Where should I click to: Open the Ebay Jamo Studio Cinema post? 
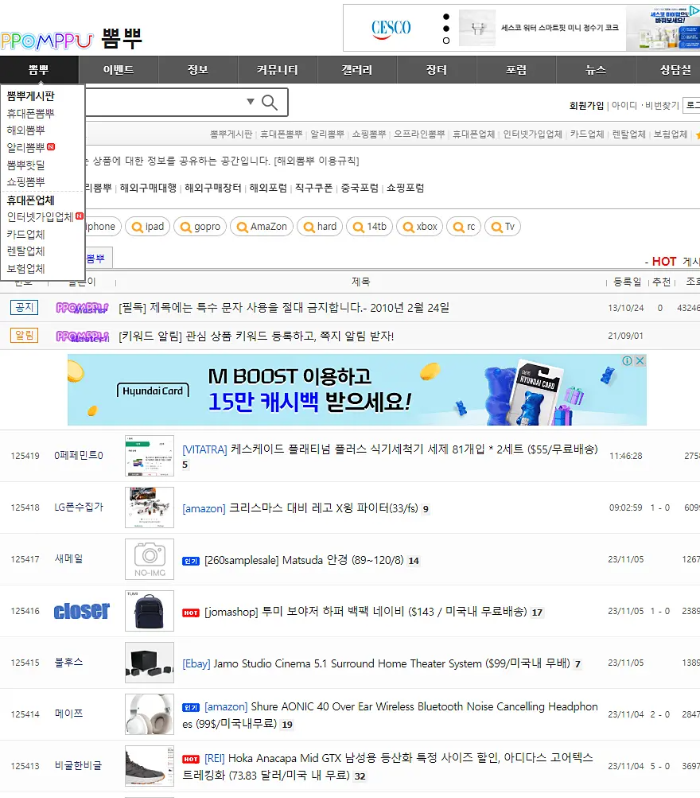click(376, 664)
